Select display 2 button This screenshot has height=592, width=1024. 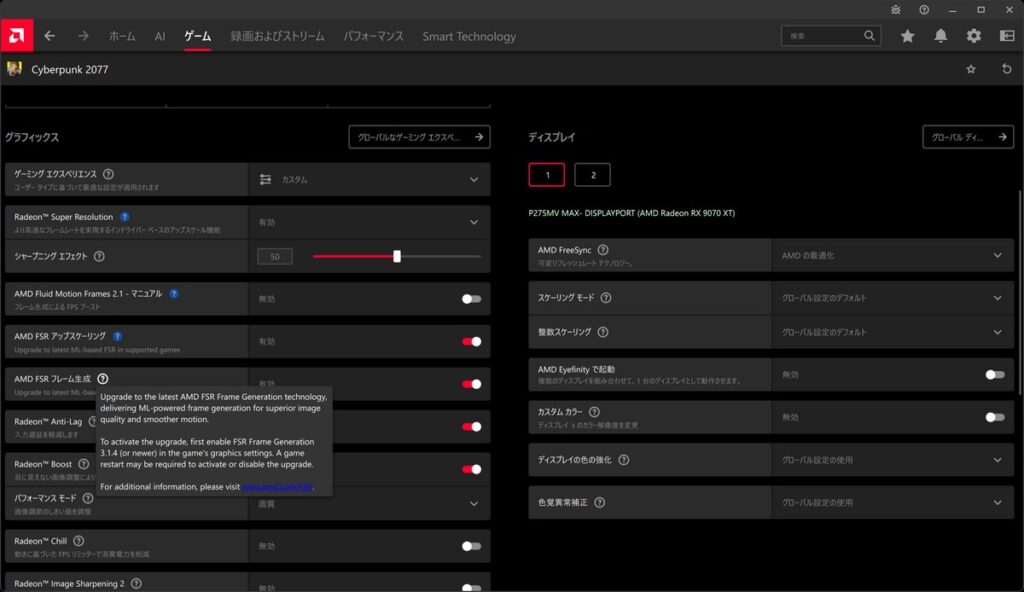pos(592,175)
